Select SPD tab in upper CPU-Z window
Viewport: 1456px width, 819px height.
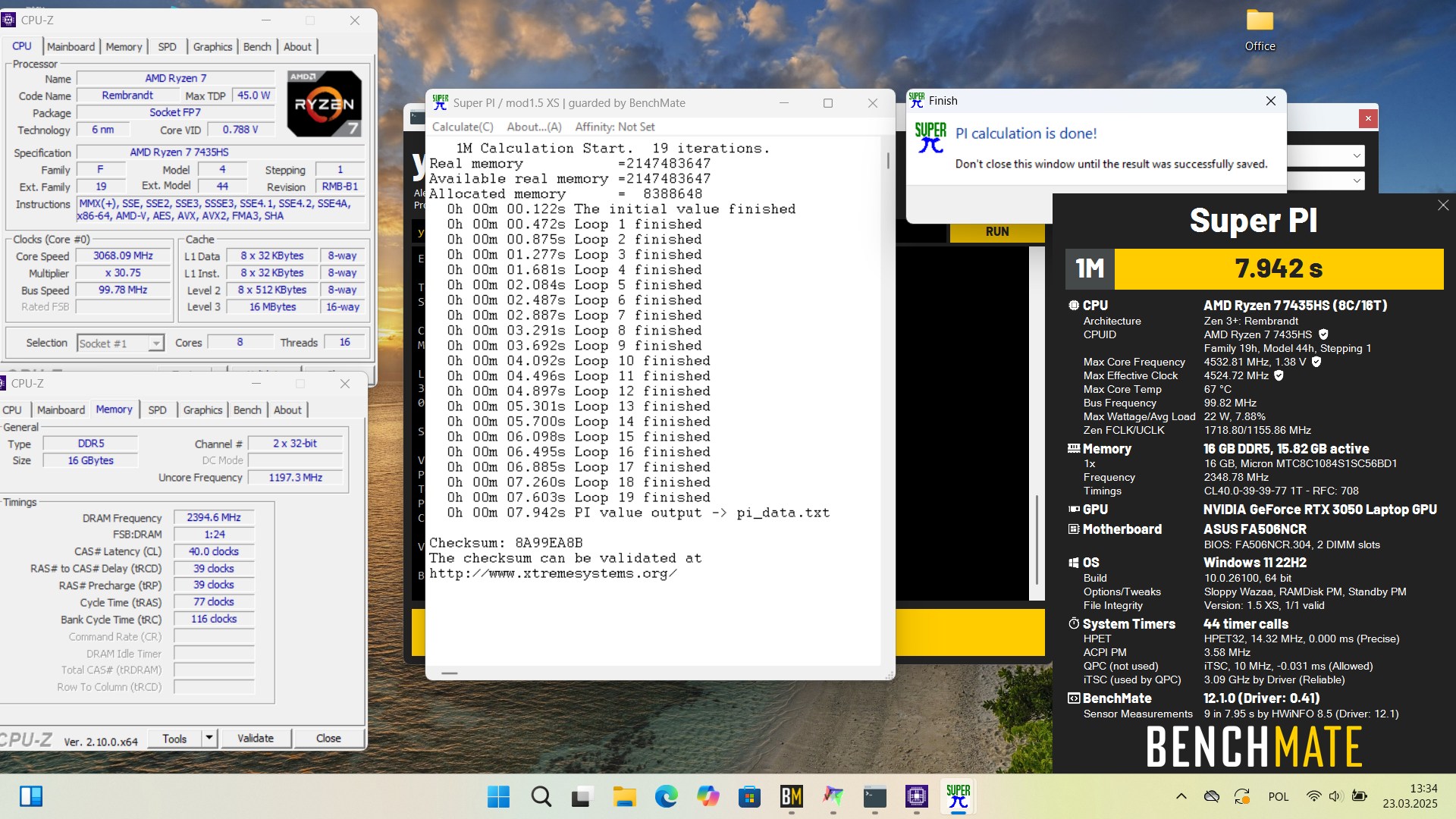168,47
